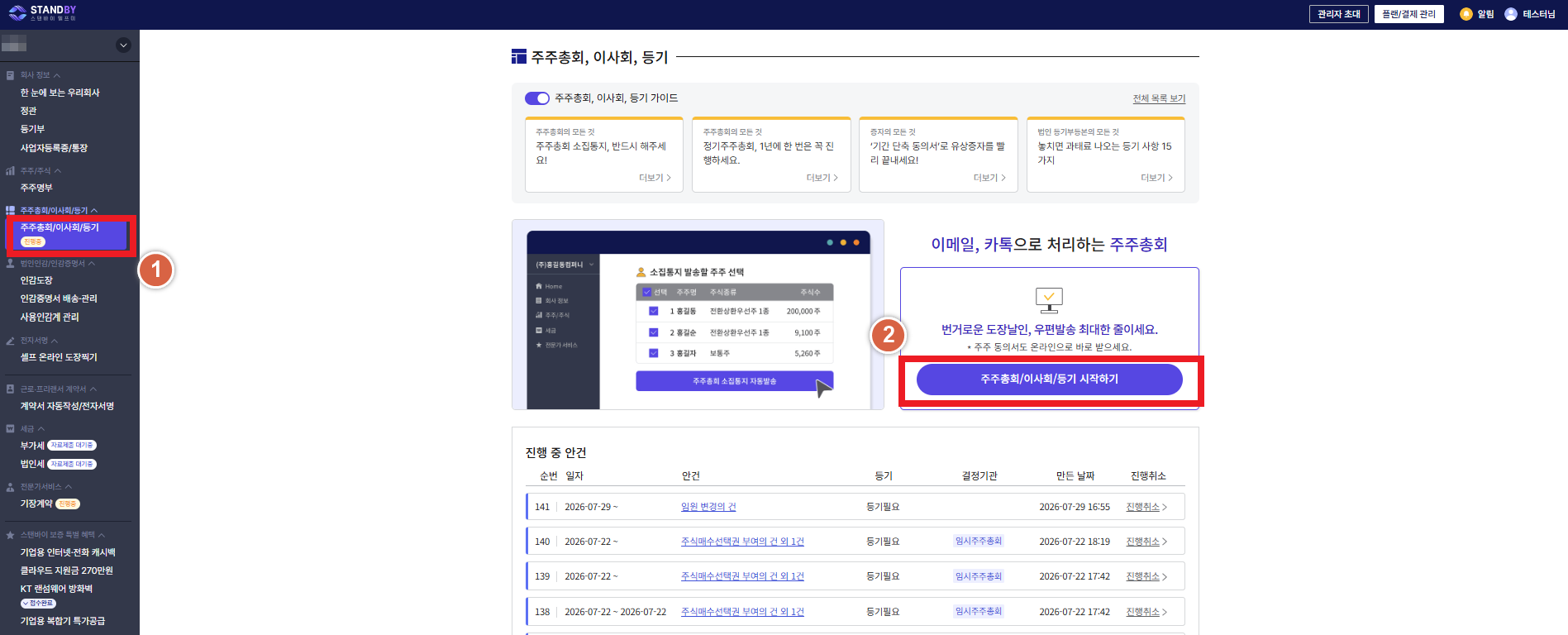Click the 관리자 초대 button
Screen dimensions: 1568x635
1339,14
